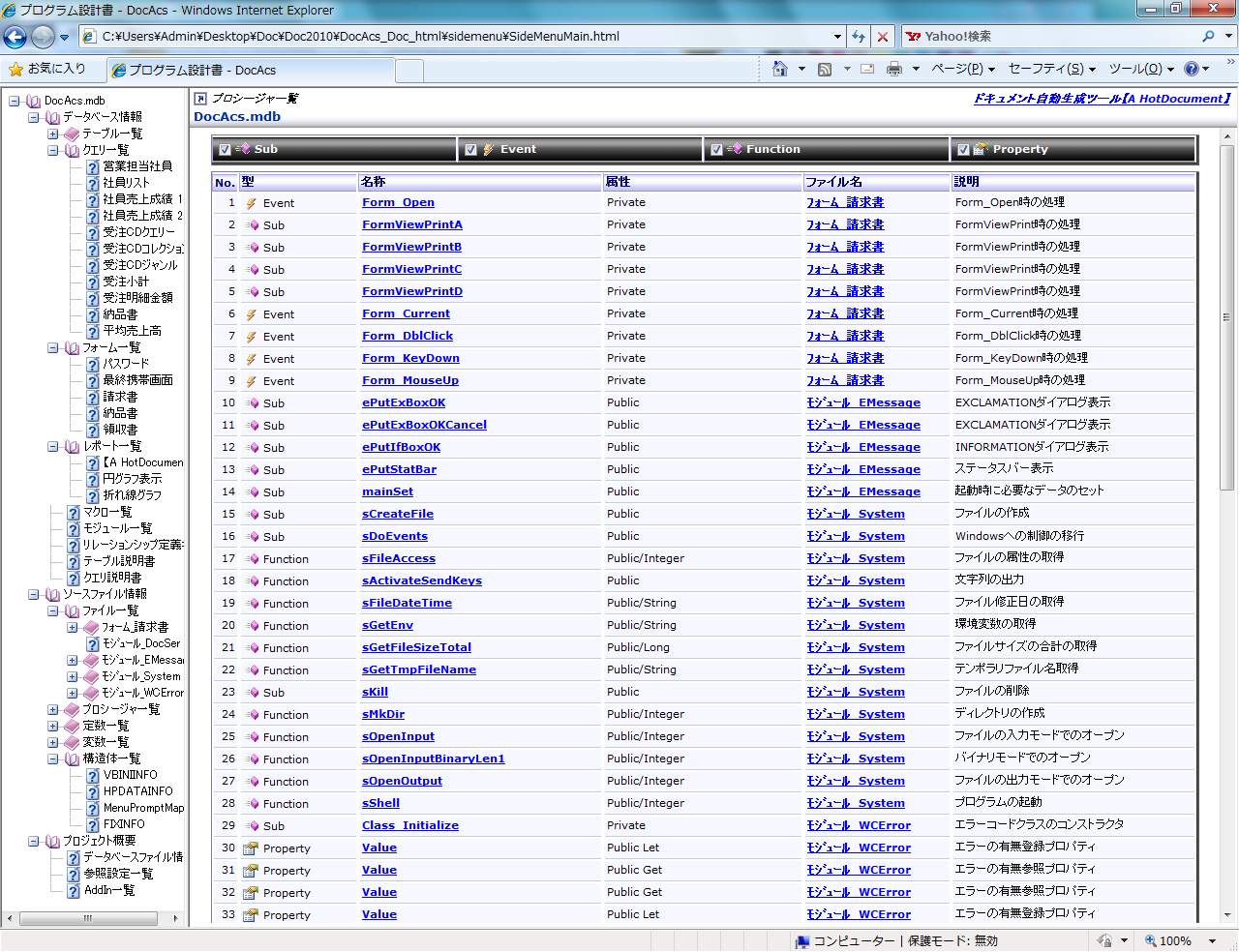Click the search magnifier icon in Yahoo box
Screen dimensions: 1239x952
click(x=1208, y=37)
